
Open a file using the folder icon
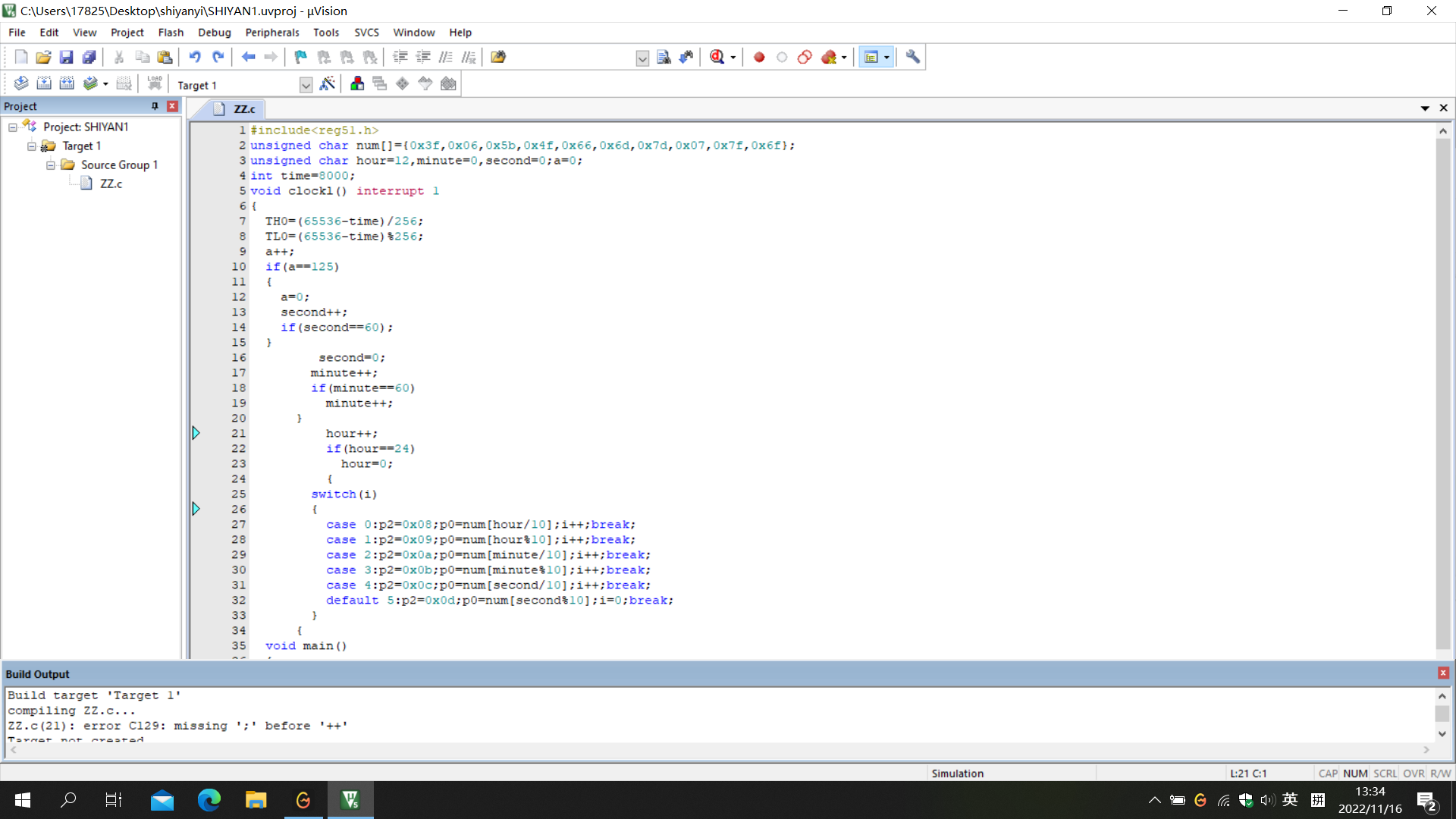point(43,57)
